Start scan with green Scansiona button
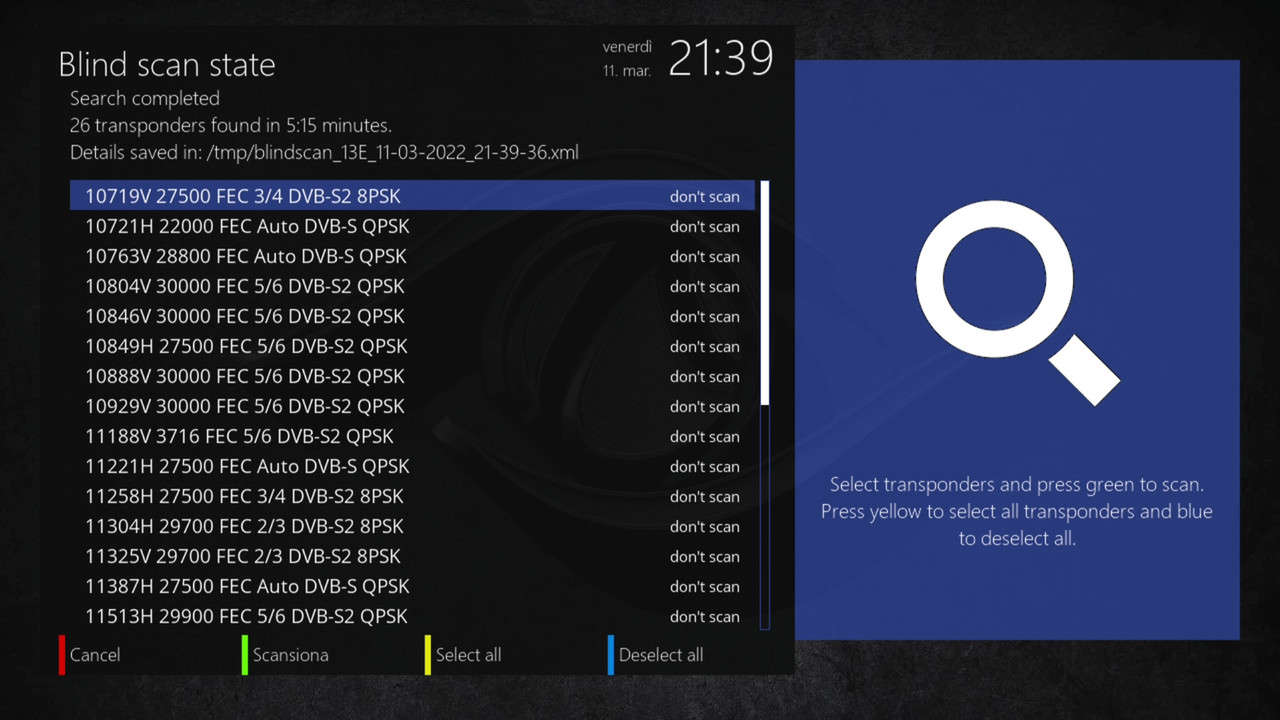1280x720 pixels. (285, 655)
